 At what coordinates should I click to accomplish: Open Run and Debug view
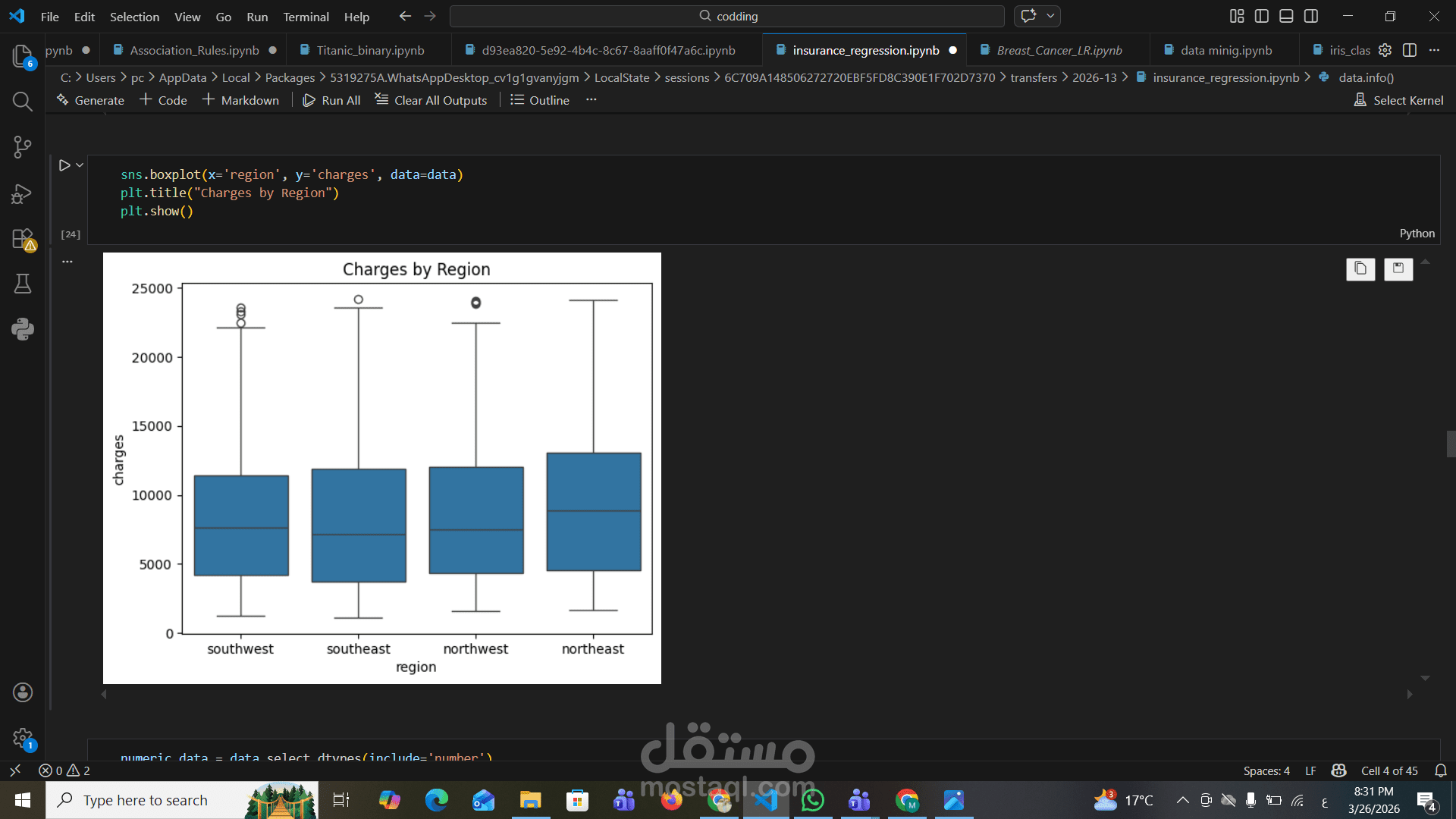[22, 194]
